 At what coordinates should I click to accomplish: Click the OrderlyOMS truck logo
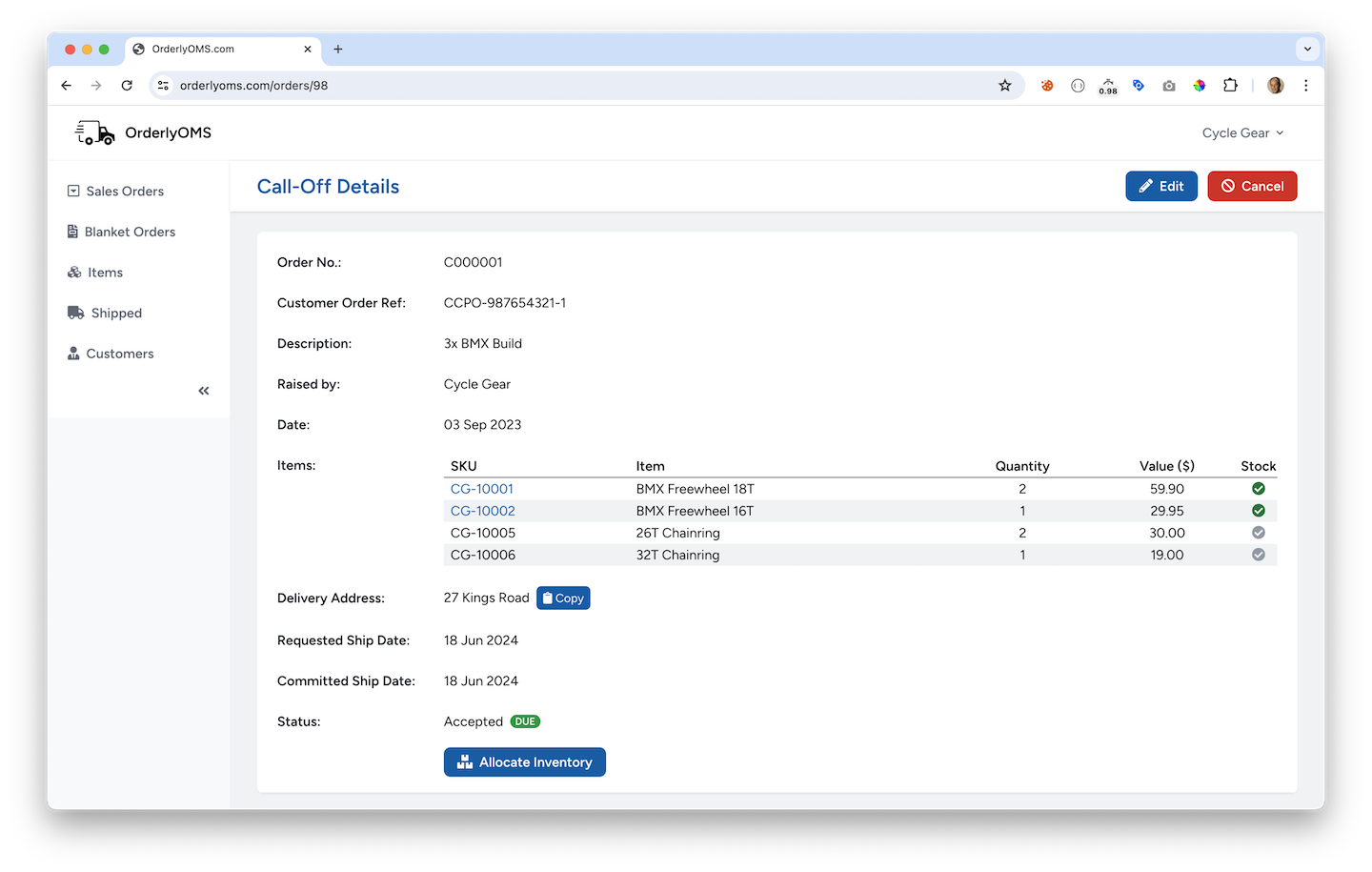(x=92, y=132)
